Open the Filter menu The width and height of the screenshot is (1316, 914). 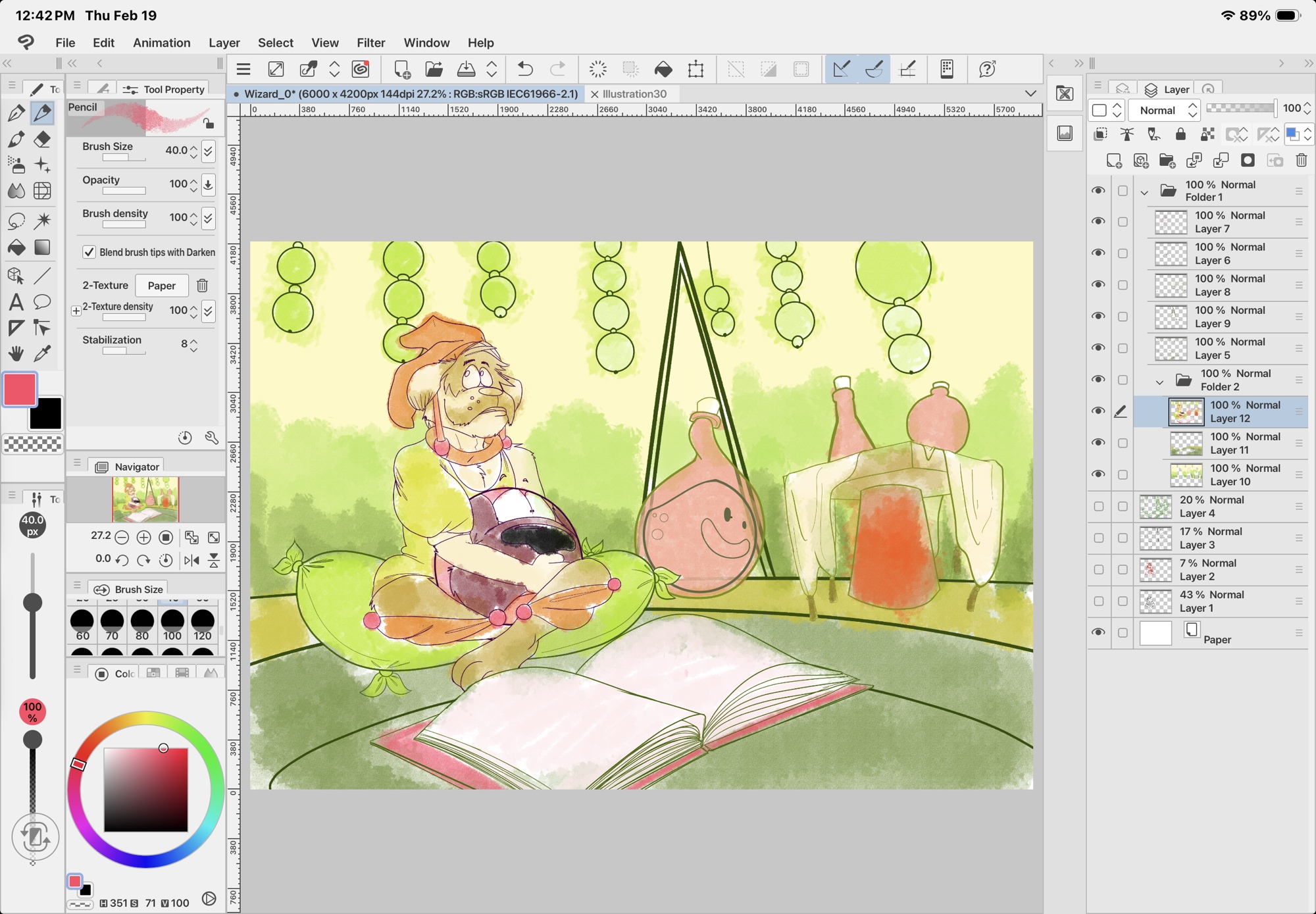[370, 43]
